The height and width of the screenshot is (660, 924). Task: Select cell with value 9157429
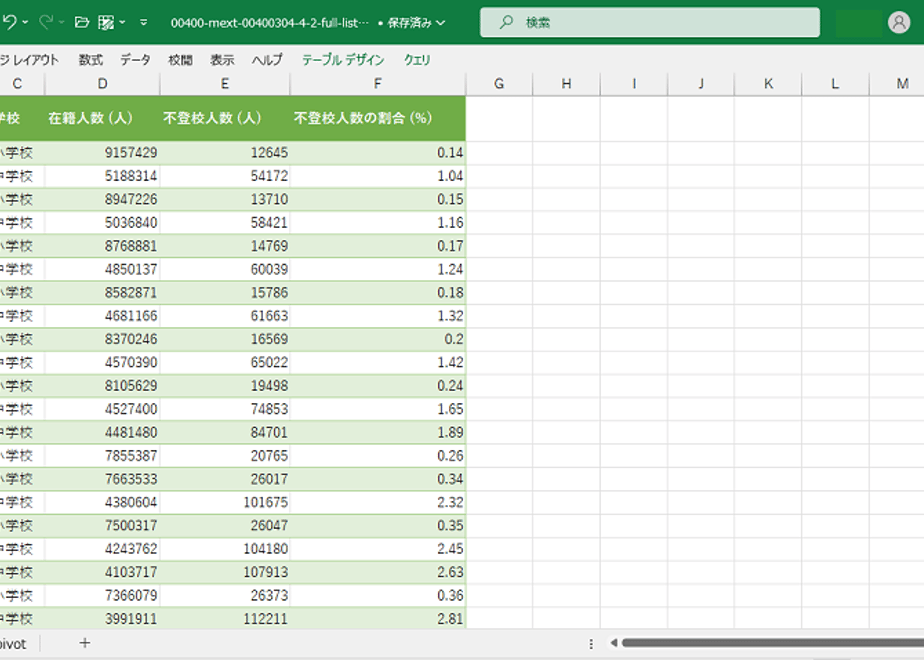coord(102,153)
